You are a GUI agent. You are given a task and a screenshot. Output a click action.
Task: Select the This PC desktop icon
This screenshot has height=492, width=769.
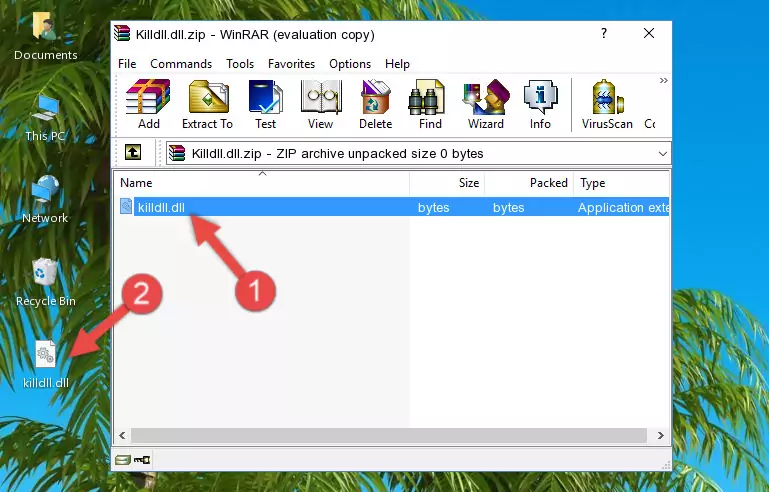tap(45, 118)
